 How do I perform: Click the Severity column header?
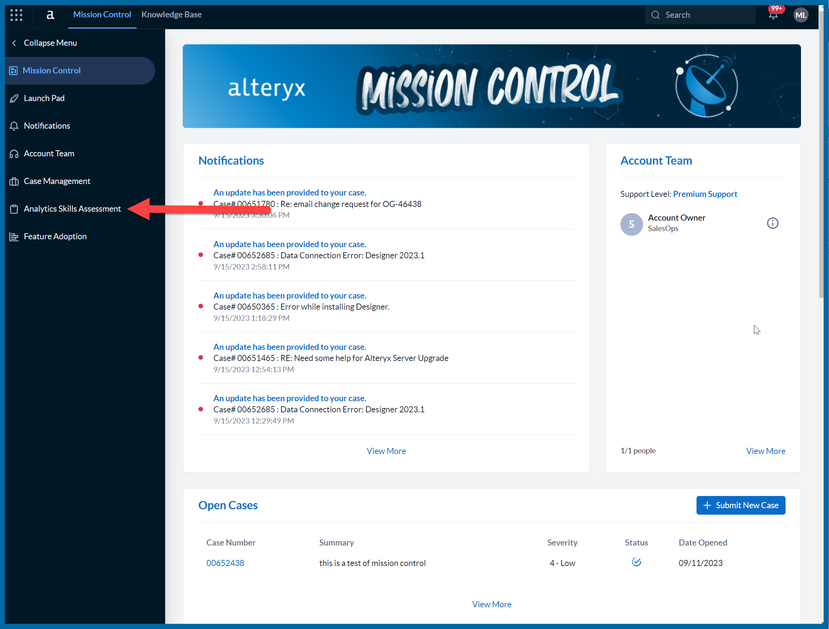562,543
